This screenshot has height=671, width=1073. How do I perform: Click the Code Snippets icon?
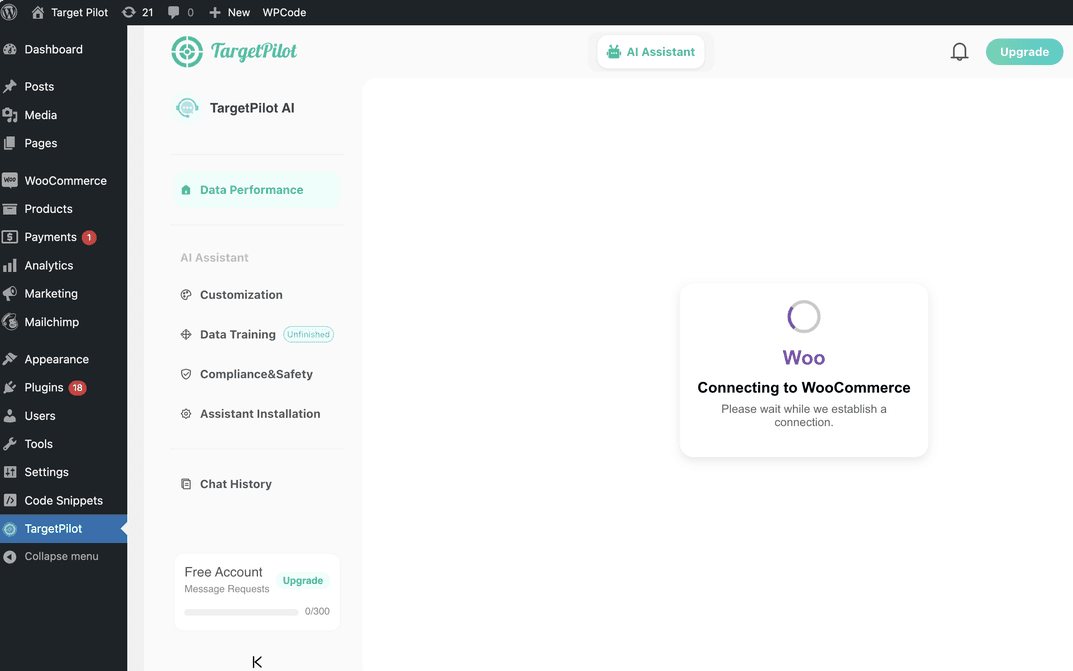(10, 500)
